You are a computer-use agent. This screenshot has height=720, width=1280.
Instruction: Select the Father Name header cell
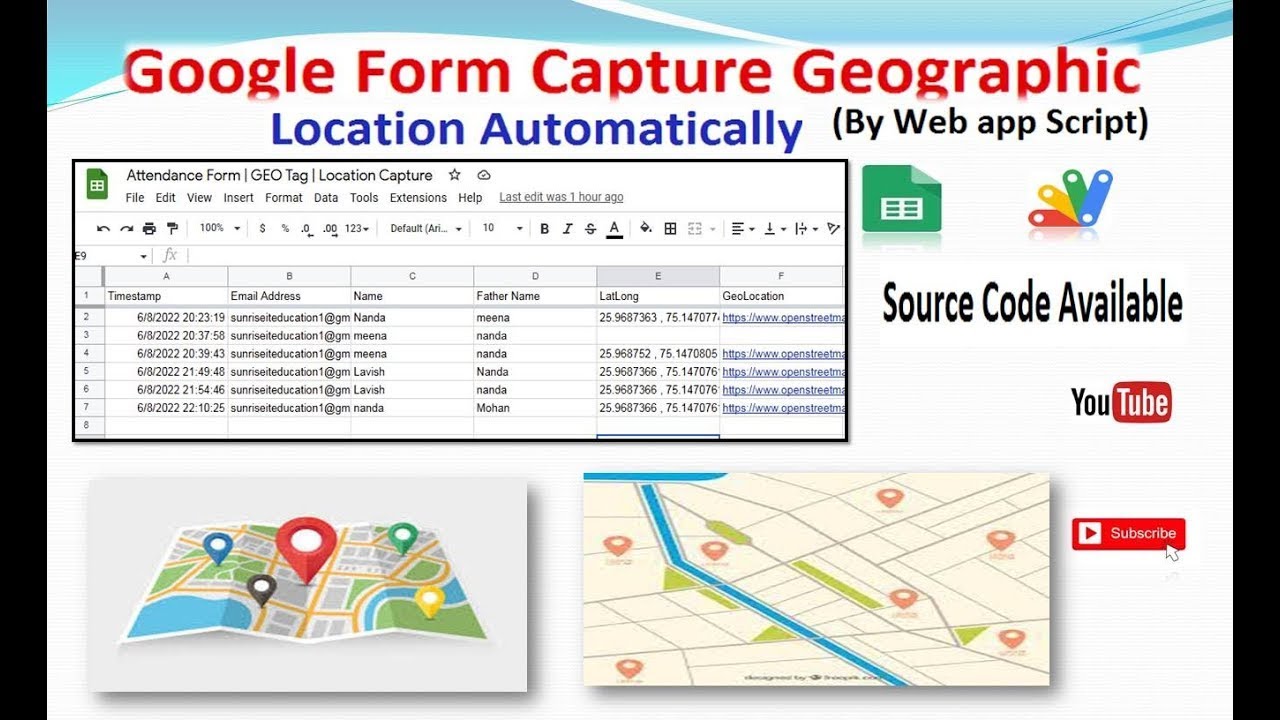click(535, 296)
